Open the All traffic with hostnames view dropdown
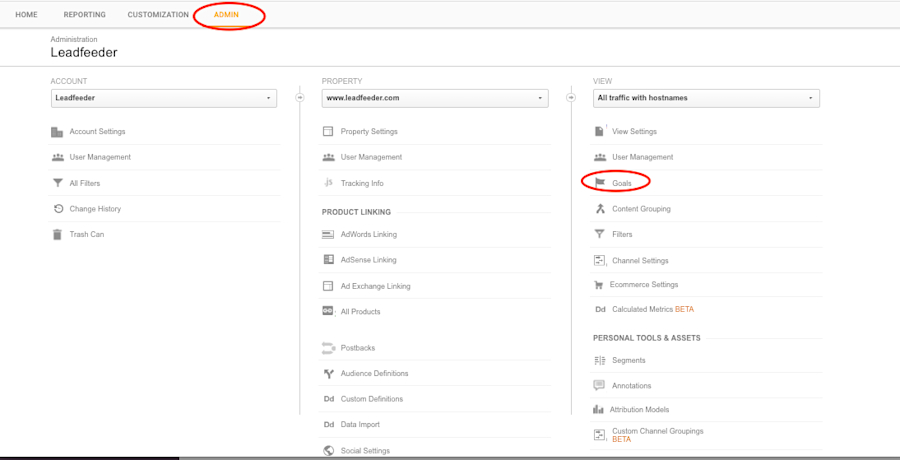Image resolution: width=900 pixels, height=460 pixels. [x=707, y=98]
